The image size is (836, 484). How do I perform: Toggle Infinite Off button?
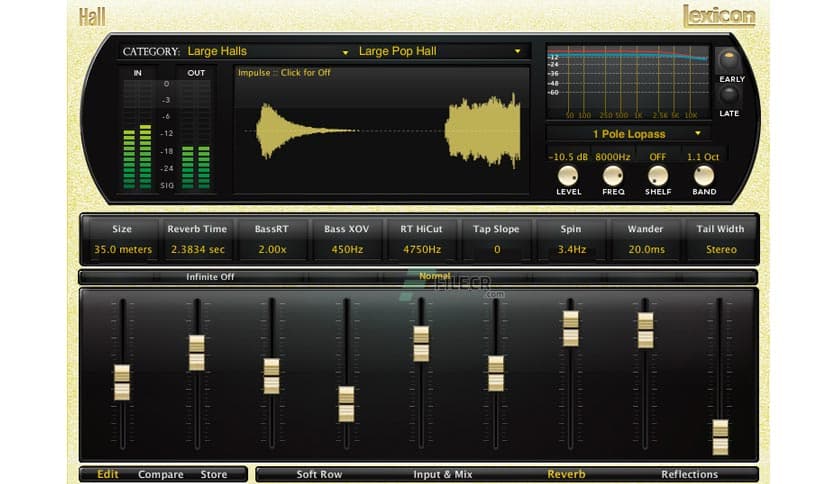point(210,277)
